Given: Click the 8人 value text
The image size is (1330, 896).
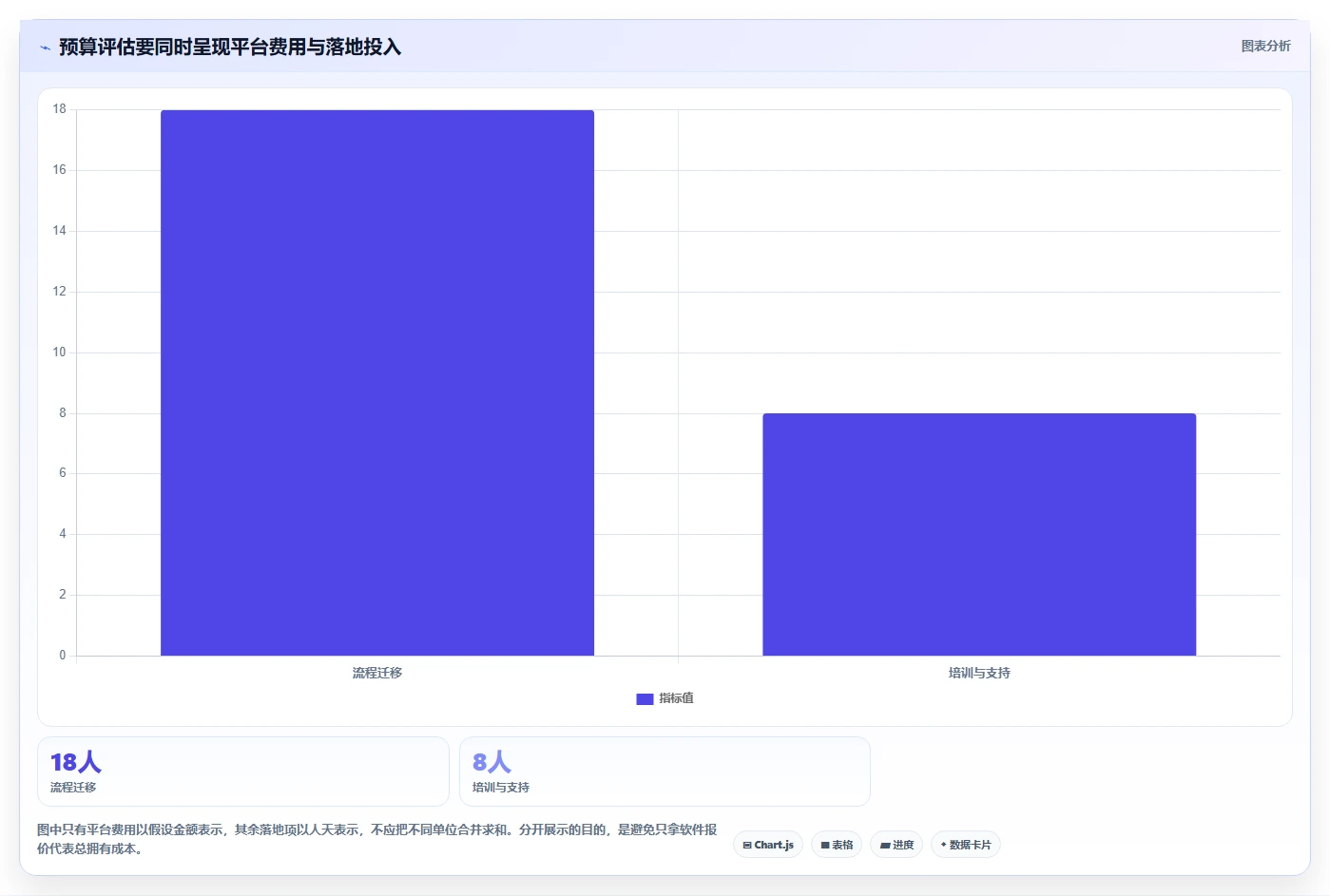Looking at the screenshot, I should coord(492,762).
